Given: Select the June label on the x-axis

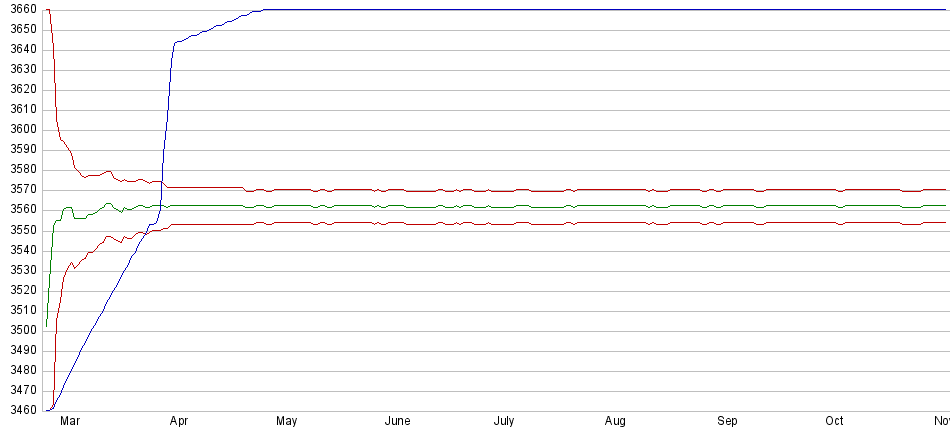Looking at the screenshot, I should coord(398,422).
